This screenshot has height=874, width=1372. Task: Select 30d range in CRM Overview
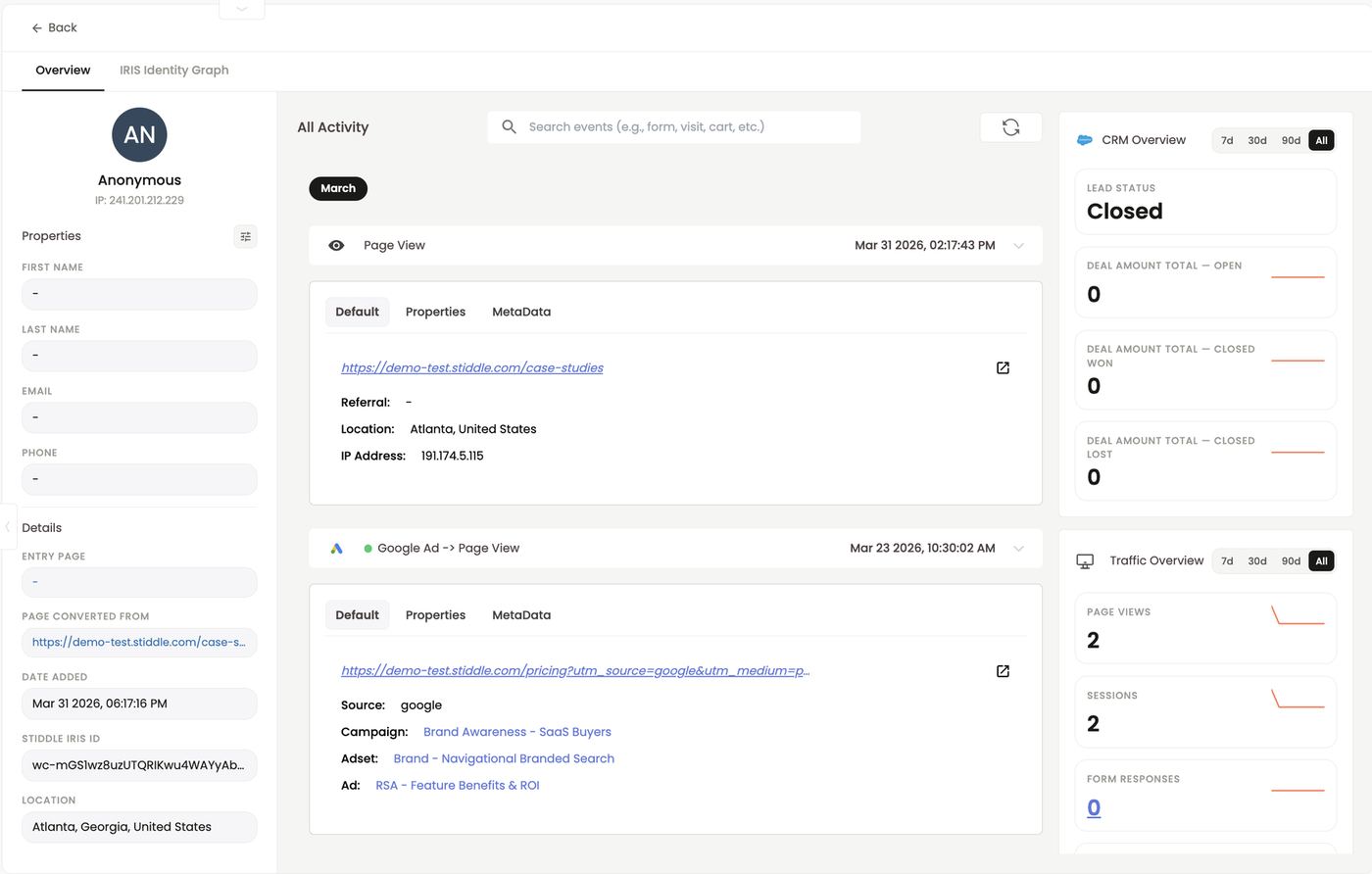1257,141
